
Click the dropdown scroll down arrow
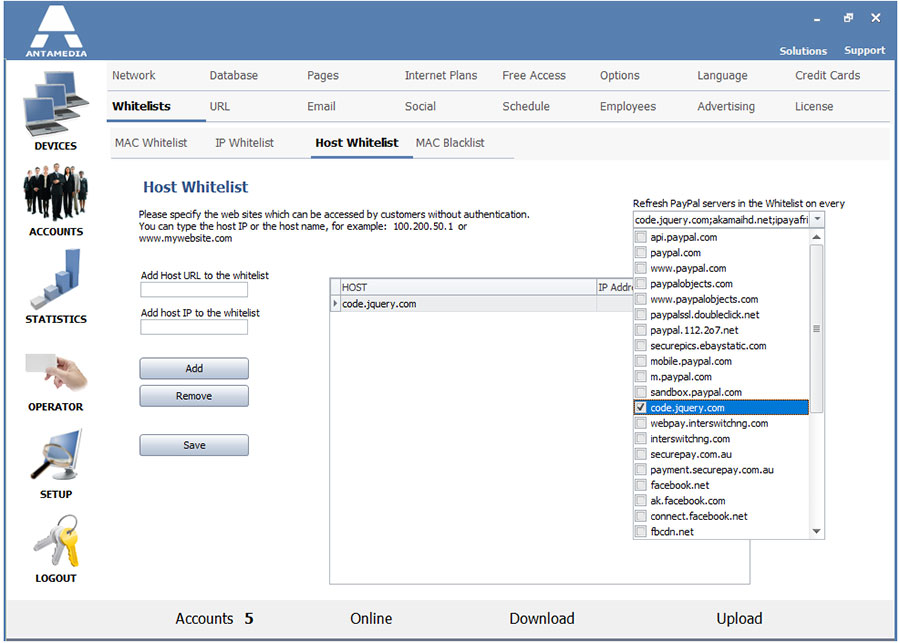pyautogui.click(x=816, y=532)
